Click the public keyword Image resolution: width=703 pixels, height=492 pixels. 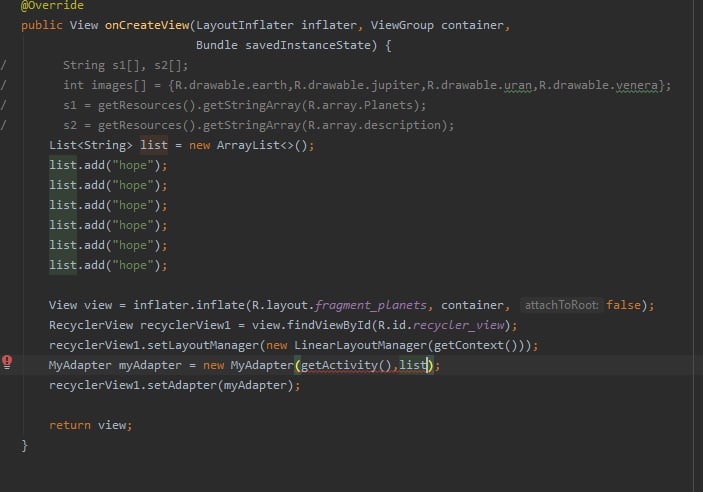(42, 25)
